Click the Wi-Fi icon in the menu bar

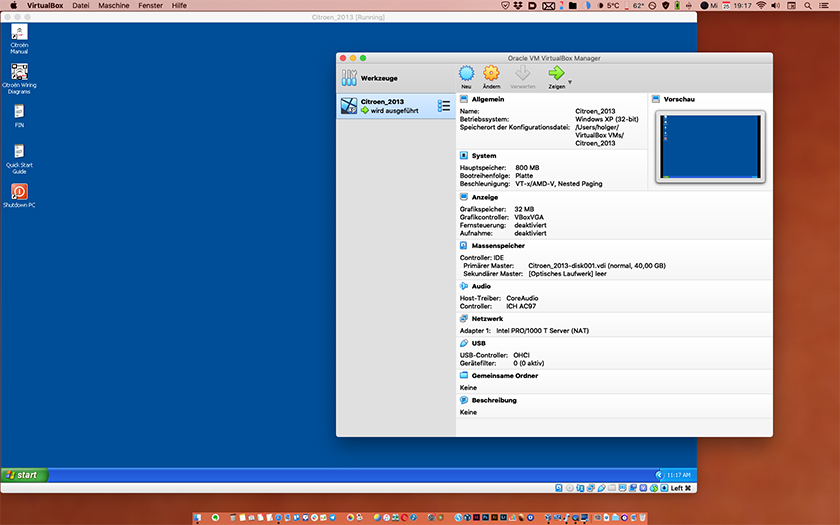click(761, 5)
